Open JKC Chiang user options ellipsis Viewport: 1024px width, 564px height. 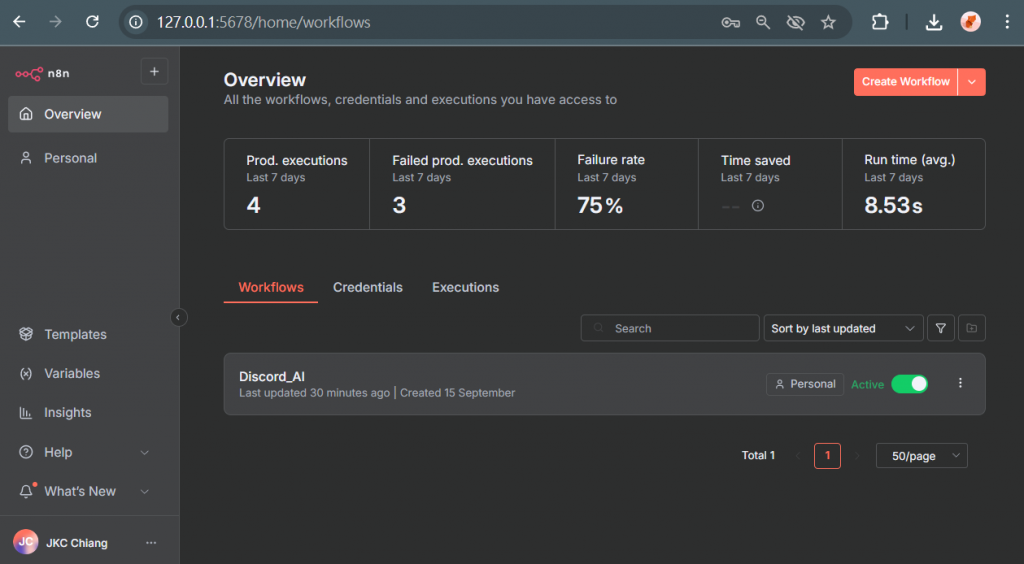pos(151,543)
